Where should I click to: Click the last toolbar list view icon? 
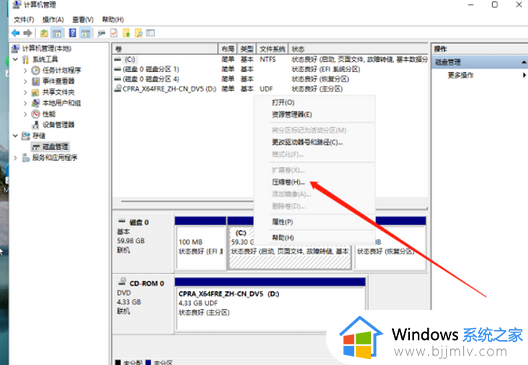tap(151, 33)
